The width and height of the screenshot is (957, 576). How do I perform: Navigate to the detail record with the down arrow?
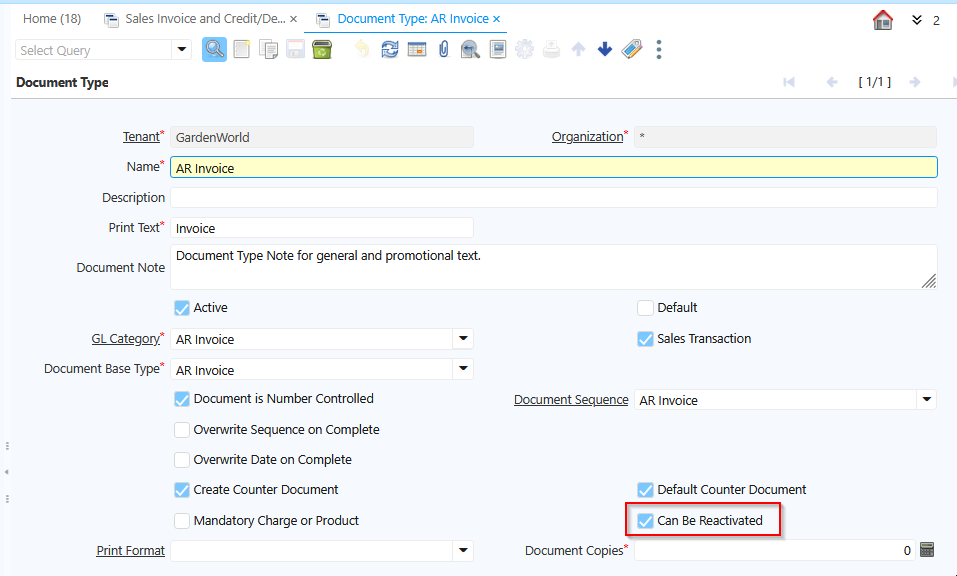604,49
